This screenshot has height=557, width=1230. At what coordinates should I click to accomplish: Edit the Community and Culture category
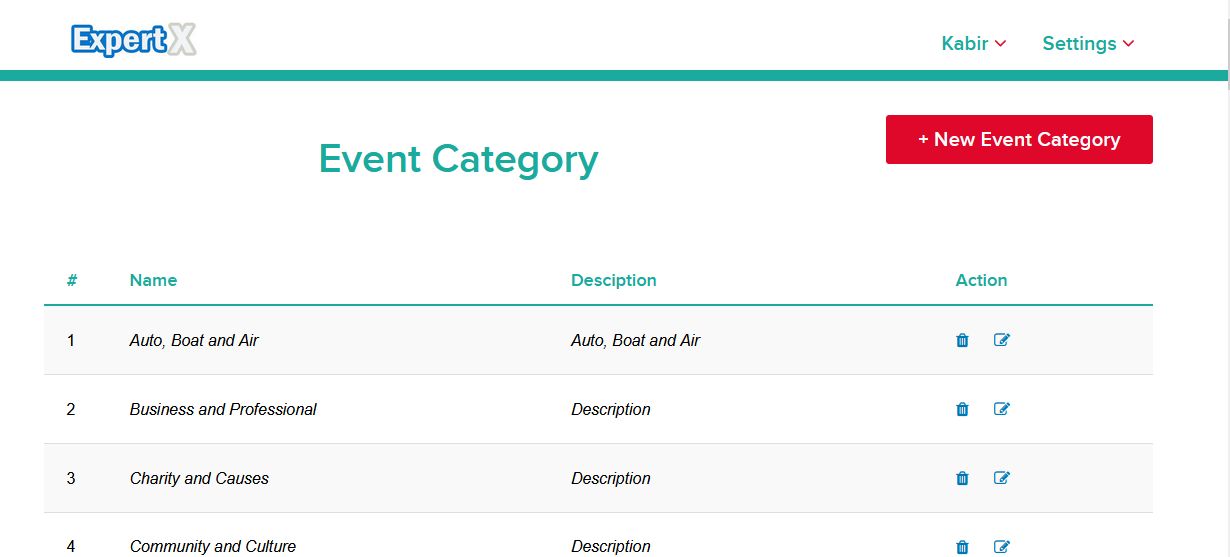point(1002,546)
